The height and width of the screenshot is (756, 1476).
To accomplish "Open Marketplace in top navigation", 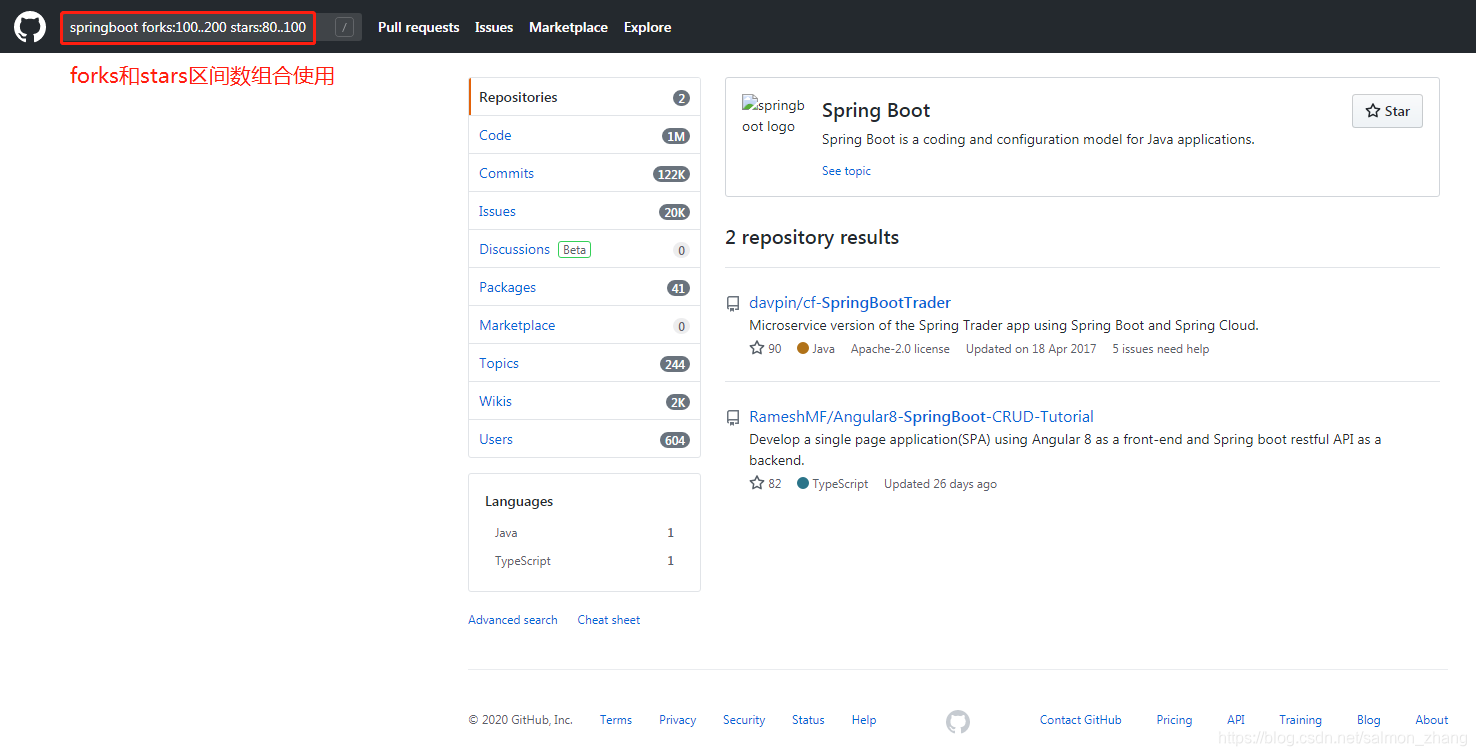I will (x=568, y=28).
